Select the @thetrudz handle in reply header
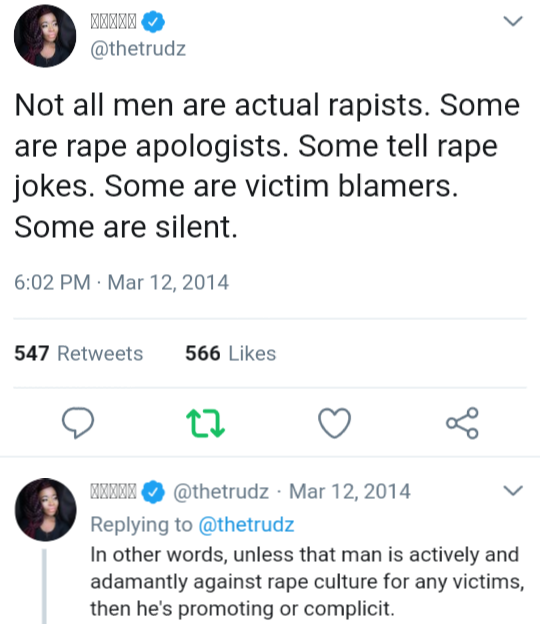This screenshot has height=624, width=540. click(x=221, y=491)
